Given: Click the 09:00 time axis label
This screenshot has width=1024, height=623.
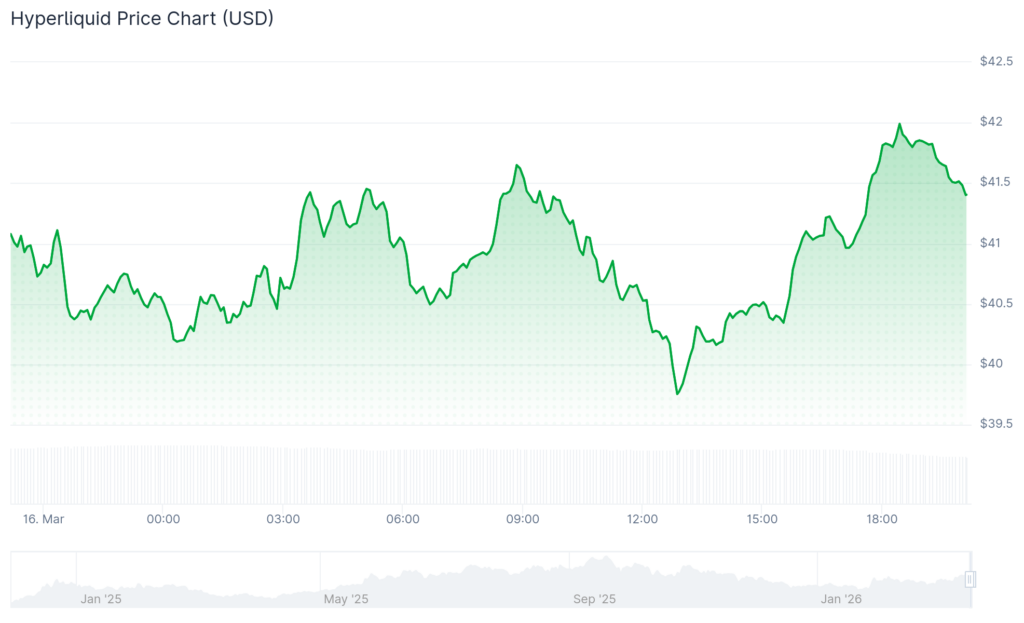Looking at the screenshot, I should [523, 519].
